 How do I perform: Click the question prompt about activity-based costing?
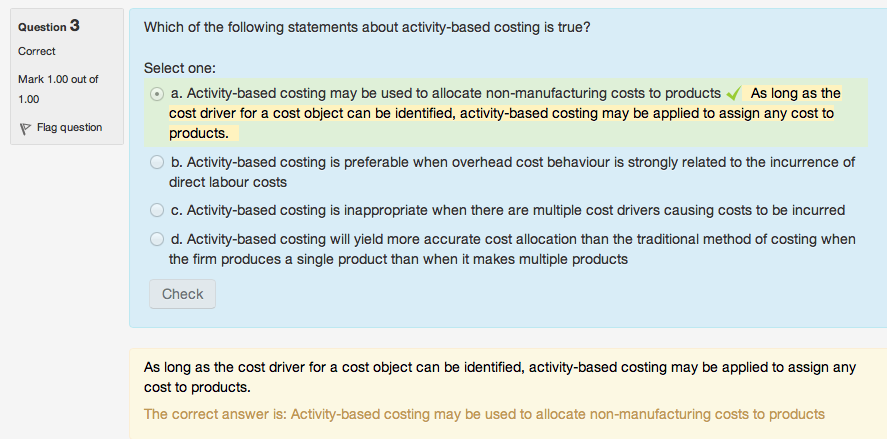click(x=367, y=27)
